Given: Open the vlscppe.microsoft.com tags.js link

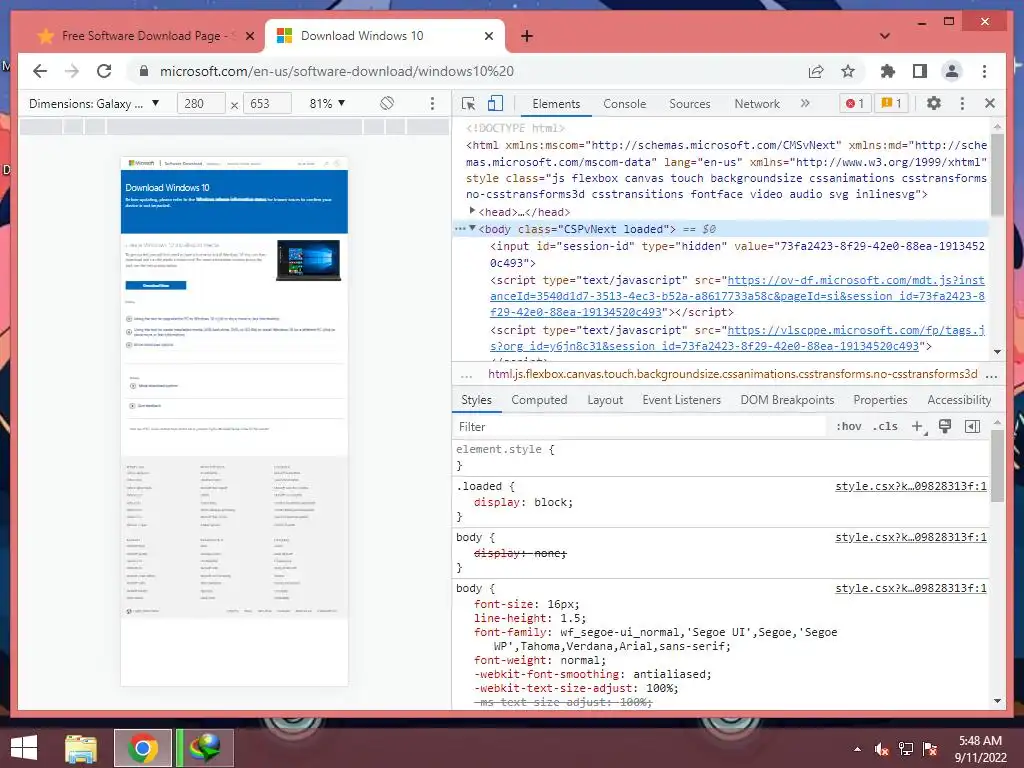Looking at the screenshot, I should pyautogui.click(x=737, y=338).
